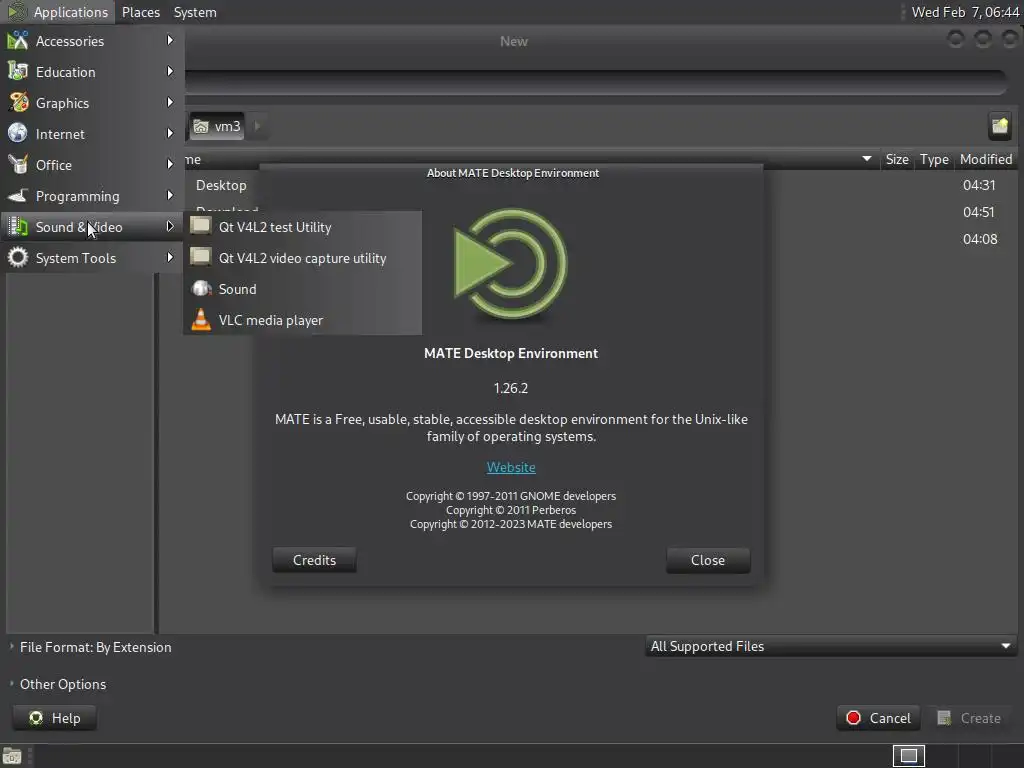Click the Graphics category icon
This screenshot has width=1024, height=768.
[18, 103]
